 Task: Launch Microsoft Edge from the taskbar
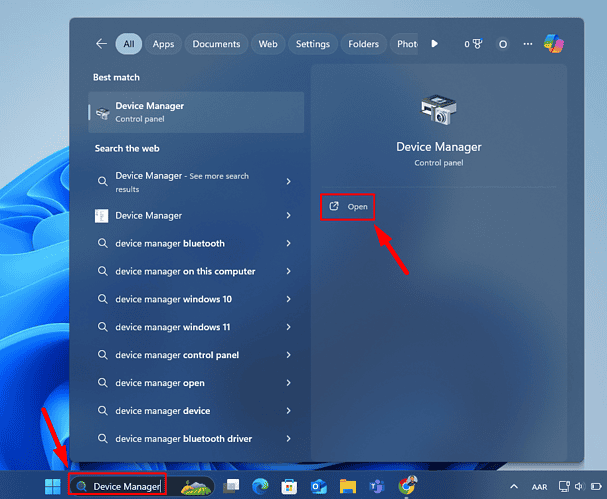[x=260, y=486]
